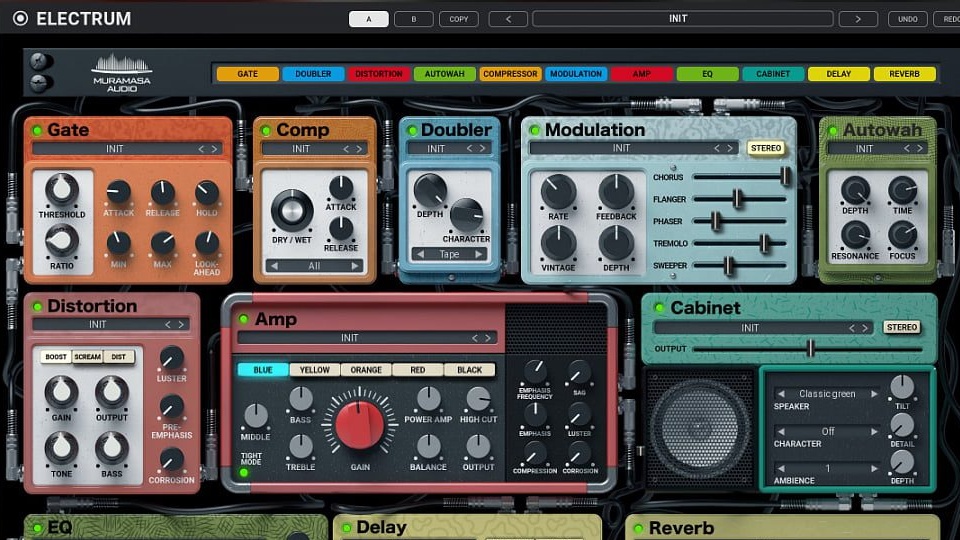
Task: Toggle Modulation STEREO button
Action: pyautogui.click(x=766, y=148)
